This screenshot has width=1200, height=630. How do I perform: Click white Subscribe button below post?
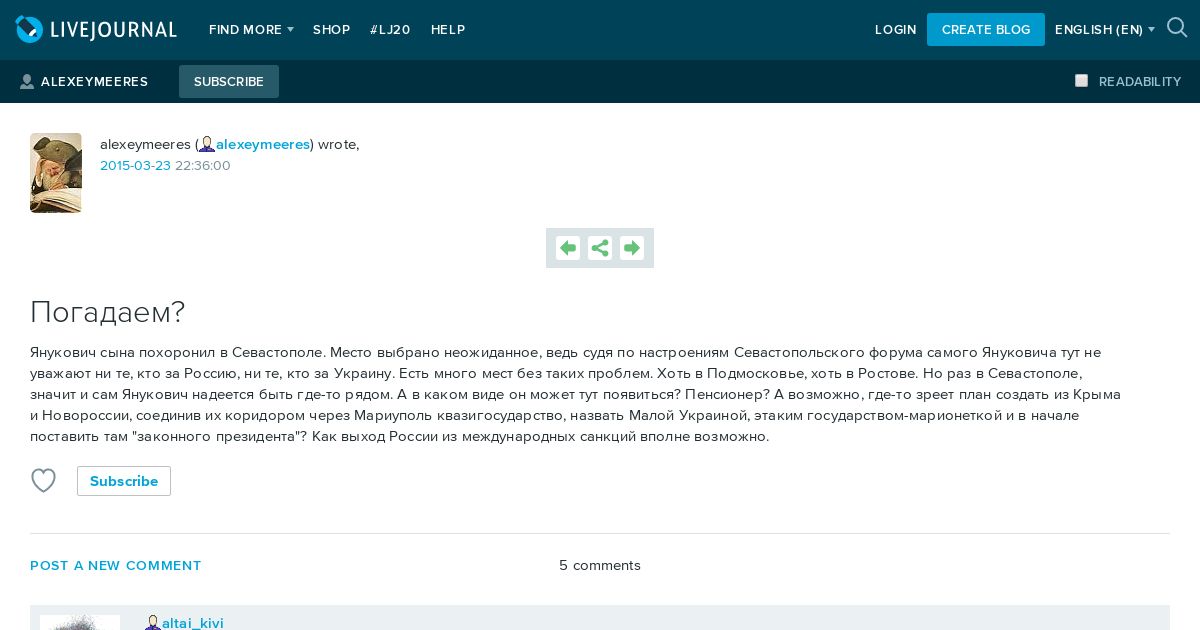[x=124, y=481]
